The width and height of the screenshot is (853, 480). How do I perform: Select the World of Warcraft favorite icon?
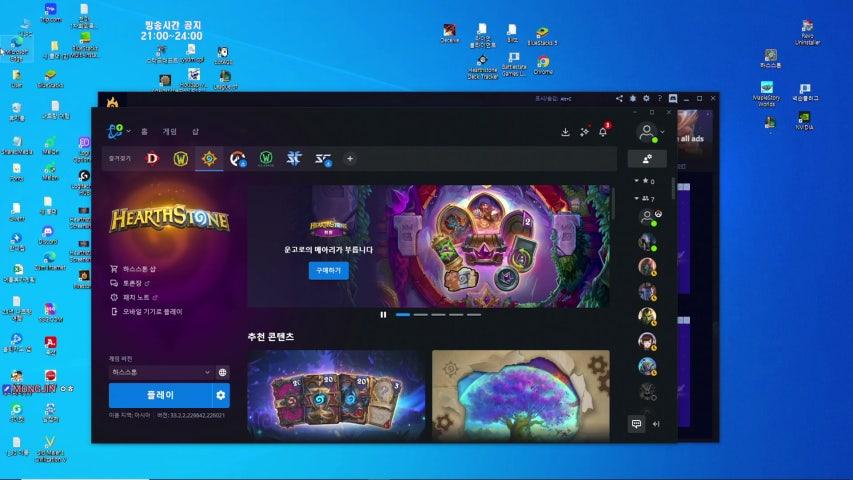tap(181, 159)
